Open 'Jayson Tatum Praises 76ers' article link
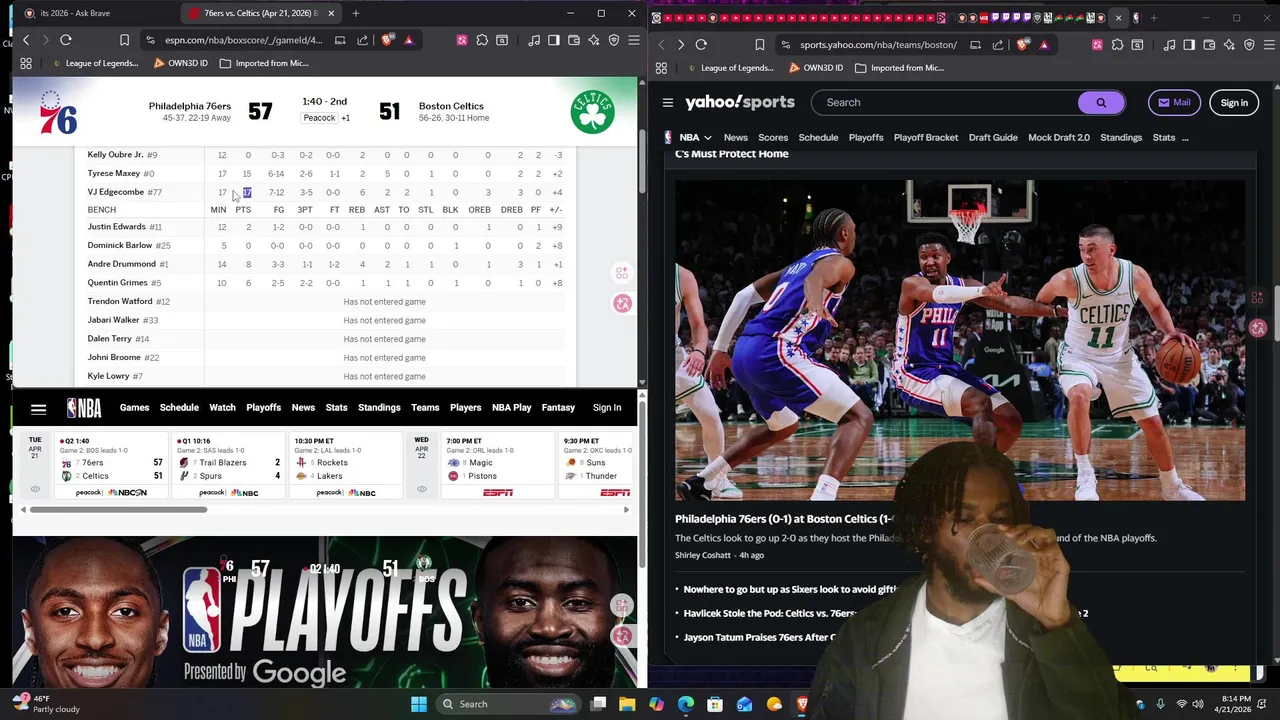This screenshot has width=1280, height=720. [760, 638]
